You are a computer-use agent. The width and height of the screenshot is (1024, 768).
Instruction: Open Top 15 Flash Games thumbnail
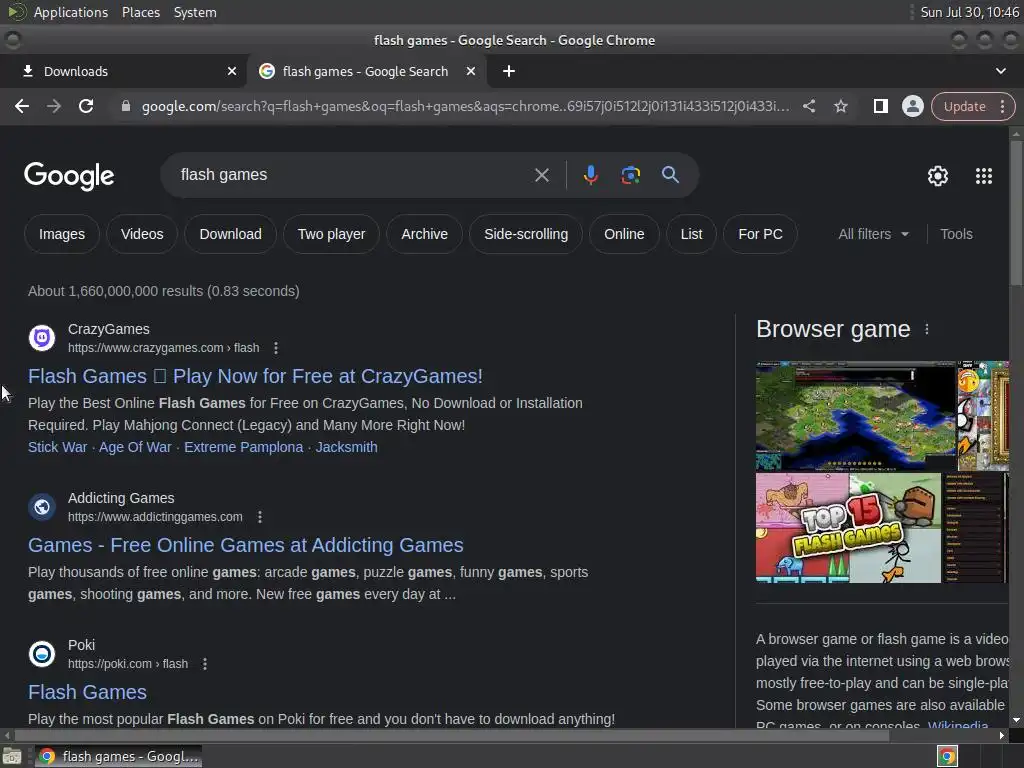[x=848, y=528]
